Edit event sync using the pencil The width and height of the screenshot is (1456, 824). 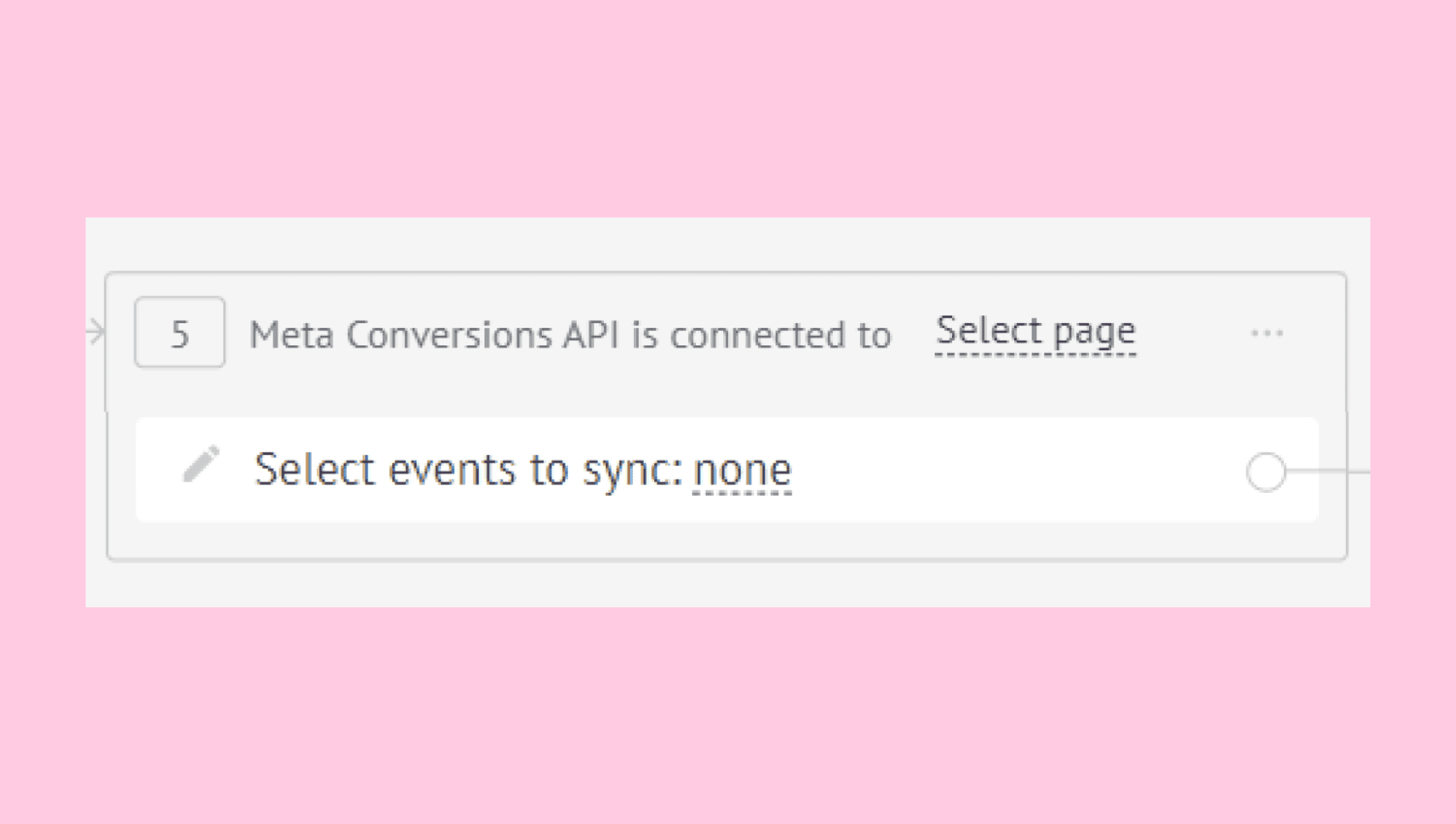tap(201, 464)
